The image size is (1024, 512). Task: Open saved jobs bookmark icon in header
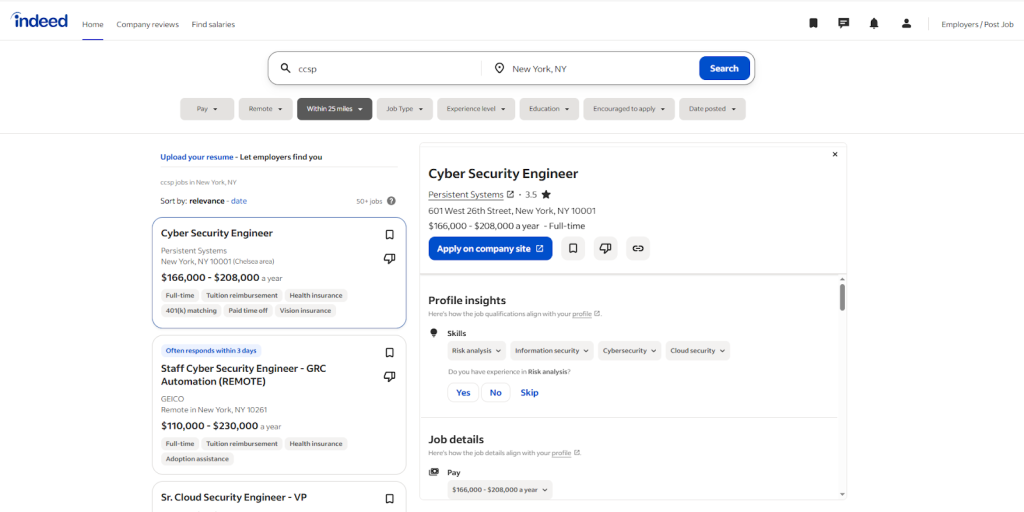pyautogui.click(x=813, y=23)
